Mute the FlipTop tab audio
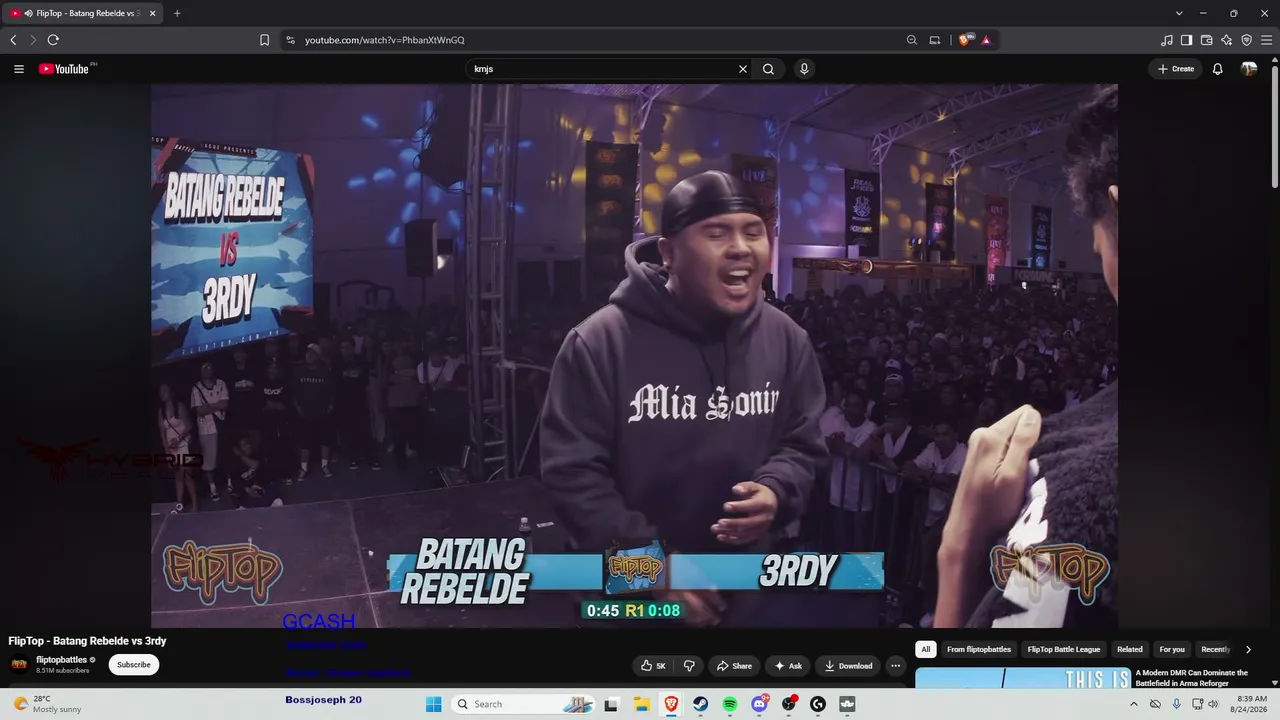This screenshot has width=1280, height=720. click(28, 13)
